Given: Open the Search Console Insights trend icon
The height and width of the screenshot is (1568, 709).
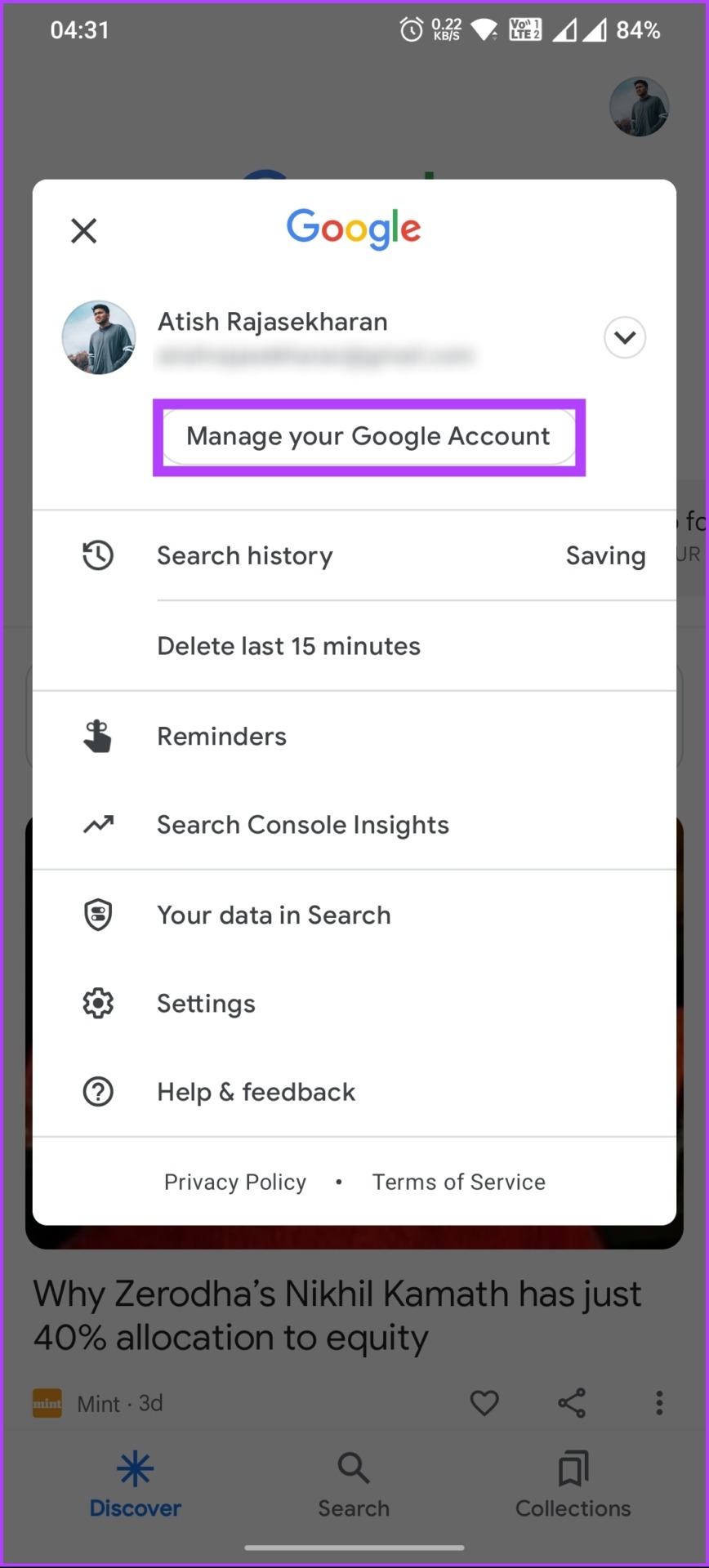Looking at the screenshot, I should click(98, 825).
